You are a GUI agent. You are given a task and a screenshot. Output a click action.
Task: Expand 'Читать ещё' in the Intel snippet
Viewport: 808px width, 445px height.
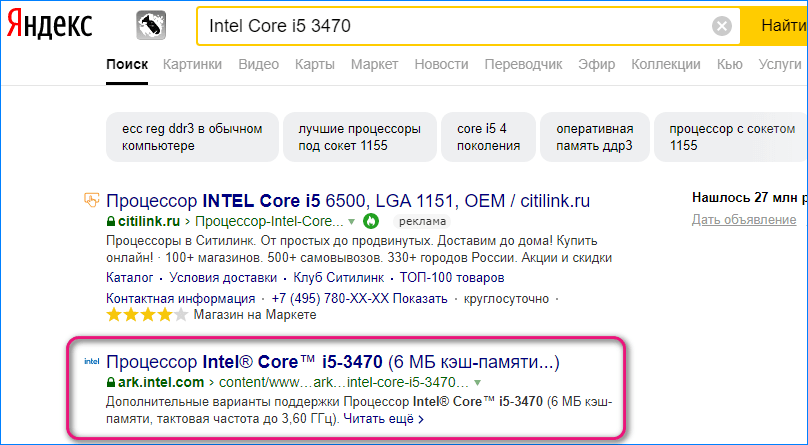(386, 419)
